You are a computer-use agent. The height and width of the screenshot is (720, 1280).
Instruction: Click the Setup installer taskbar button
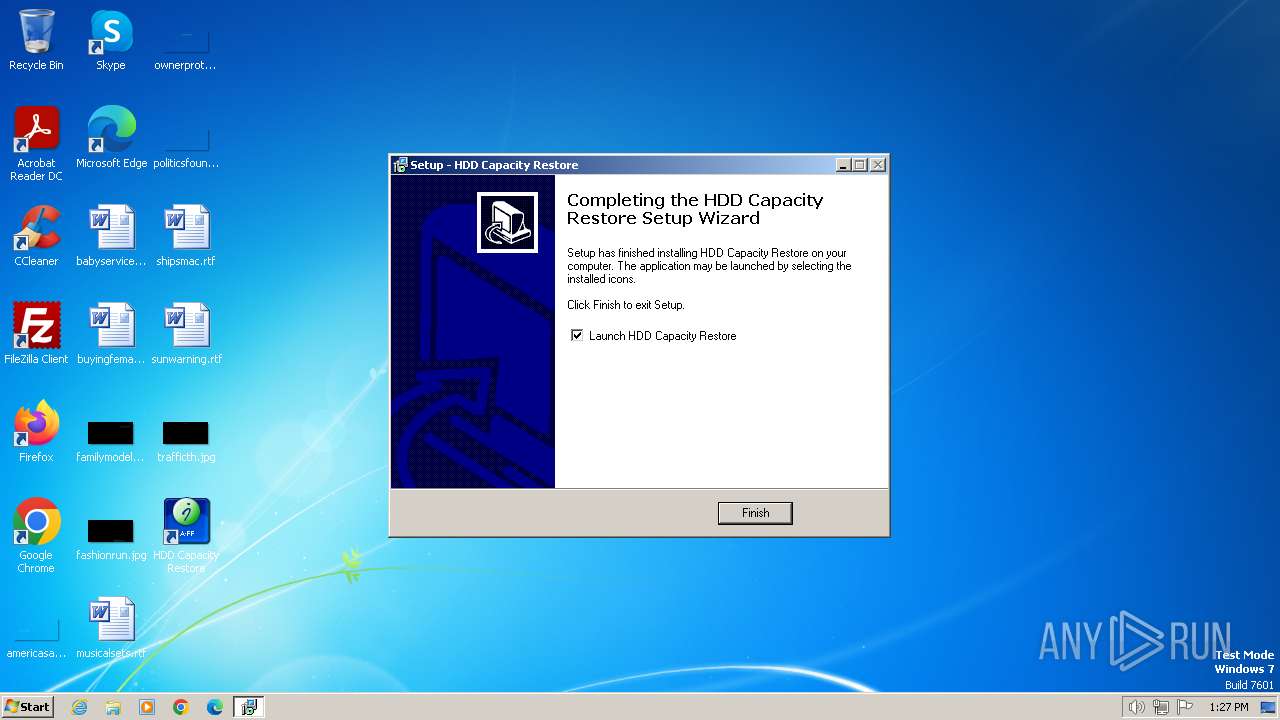(249, 707)
